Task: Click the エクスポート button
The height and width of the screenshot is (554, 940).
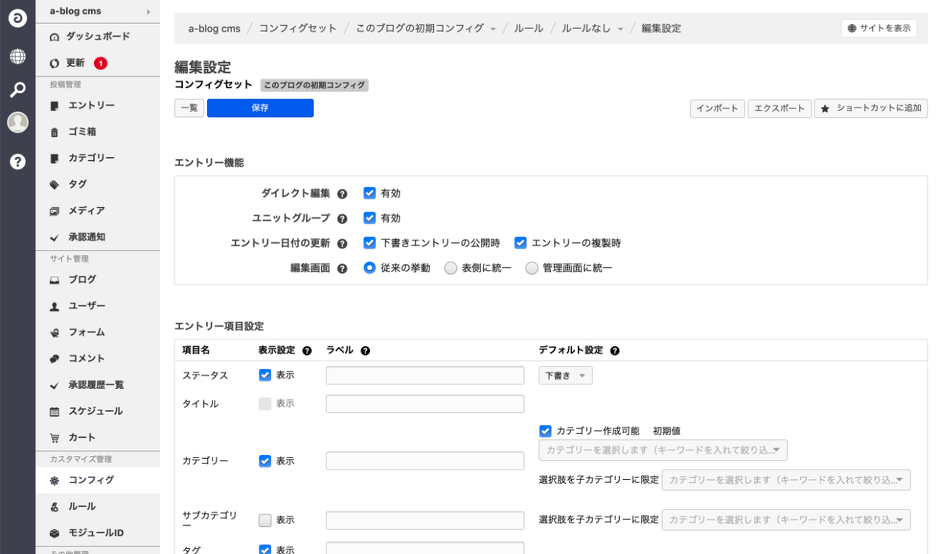Action: [779, 109]
